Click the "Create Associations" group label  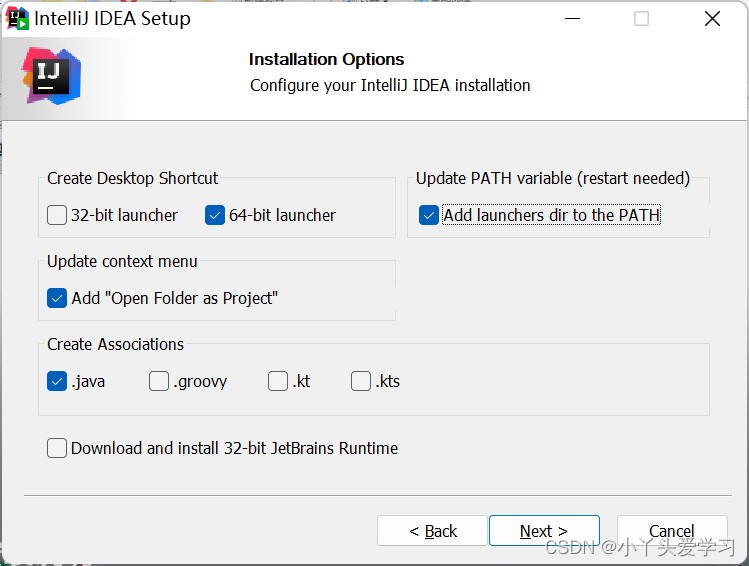(115, 344)
